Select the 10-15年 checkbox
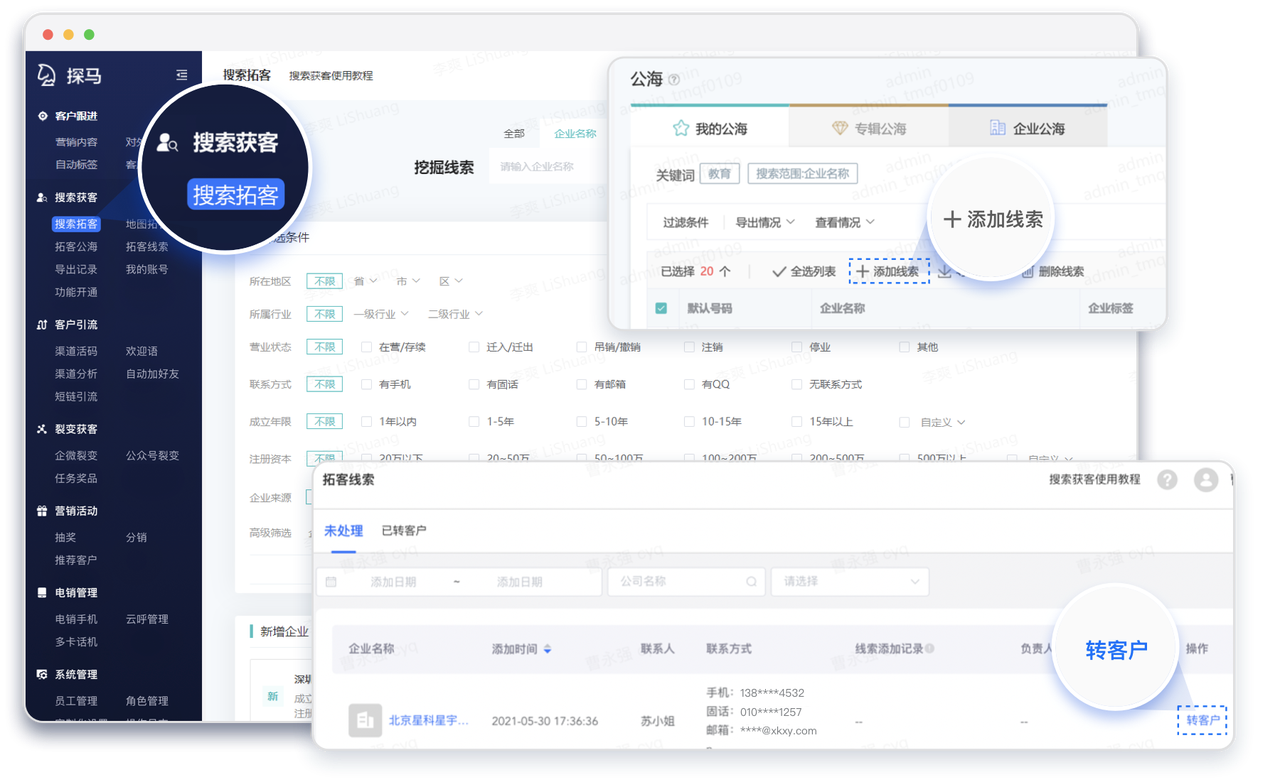The width and height of the screenshot is (1280, 782). coord(689,422)
